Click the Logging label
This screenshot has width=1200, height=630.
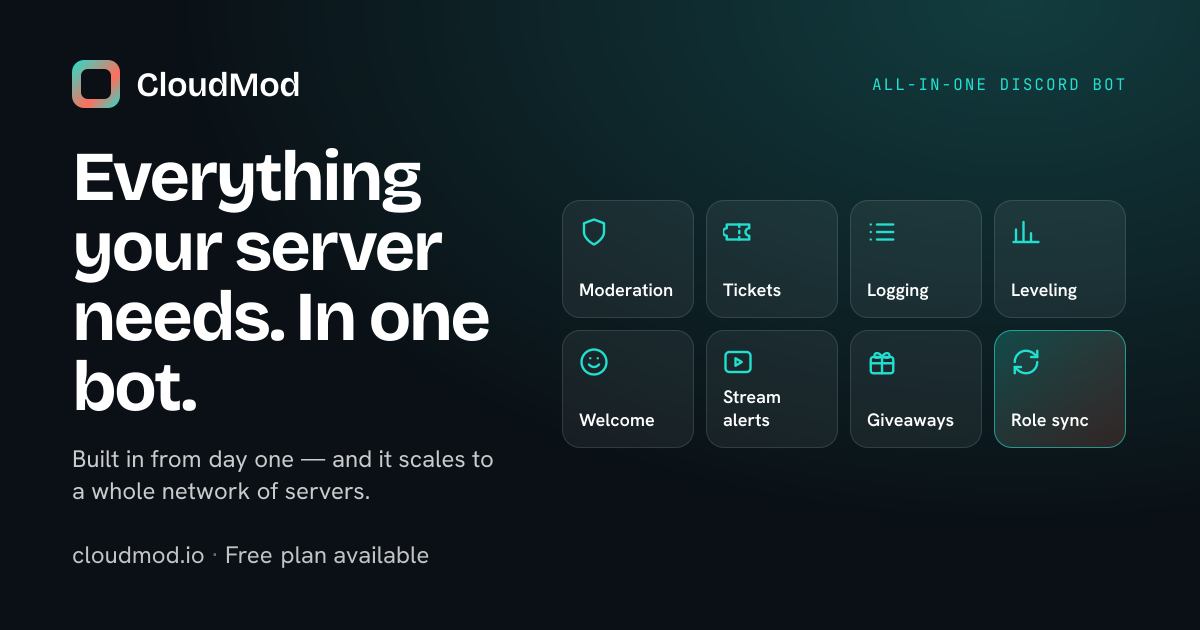coord(898,291)
